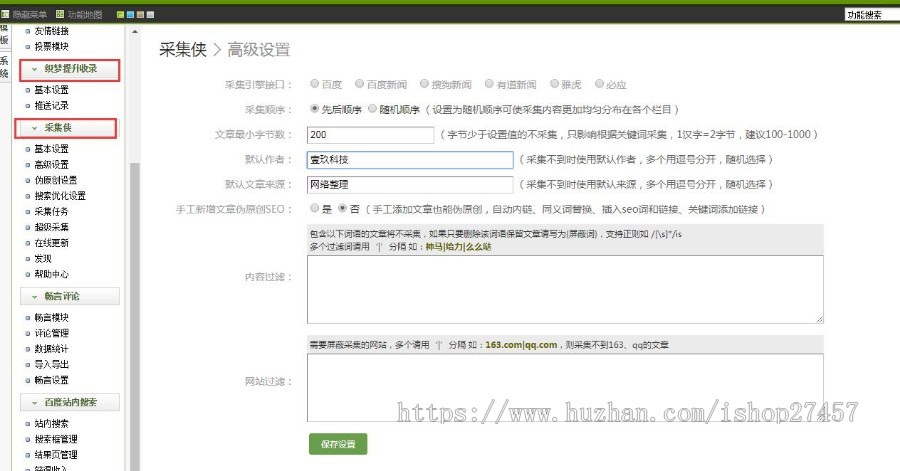
Task: Pick the tan theme color swatch
Action: coord(140,14)
